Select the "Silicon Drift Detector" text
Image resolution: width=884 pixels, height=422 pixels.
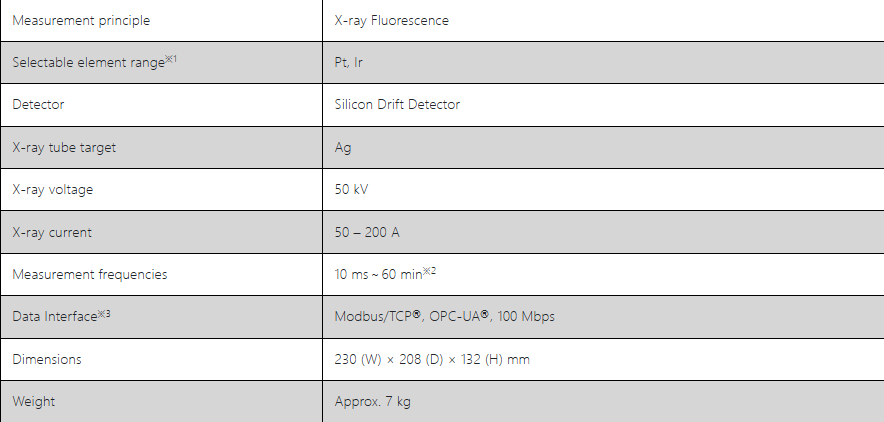pyautogui.click(x=397, y=104)
